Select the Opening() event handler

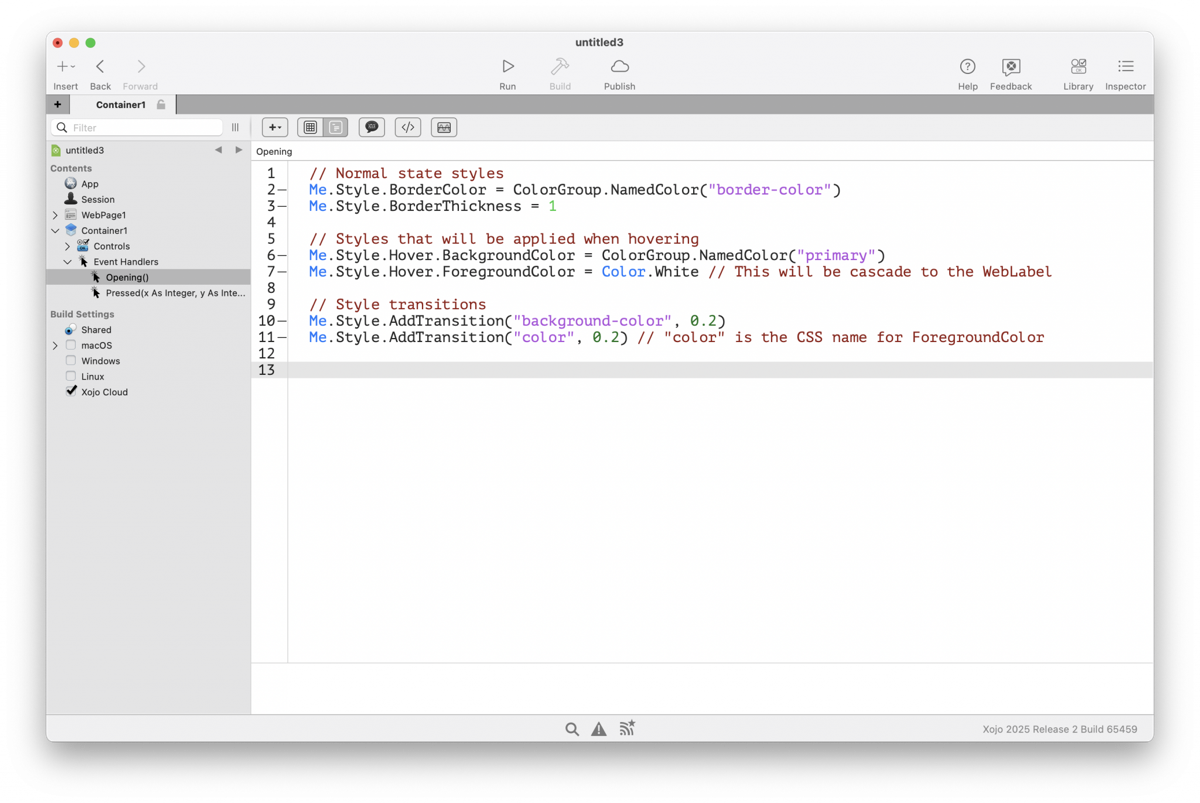(x=127, y=277)
